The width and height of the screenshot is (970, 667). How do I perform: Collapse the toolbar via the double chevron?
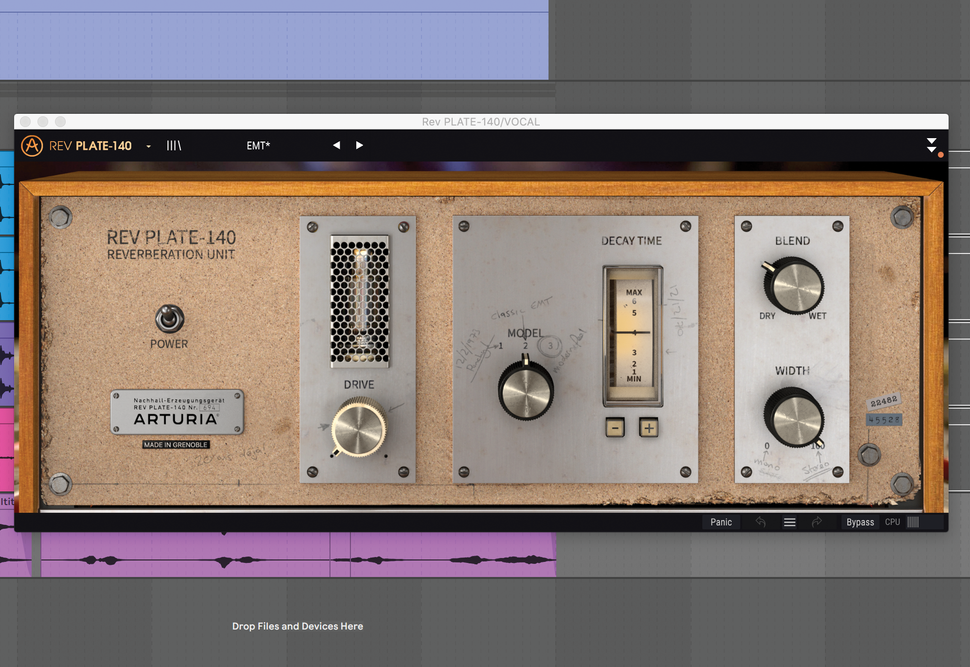(930, 146)
